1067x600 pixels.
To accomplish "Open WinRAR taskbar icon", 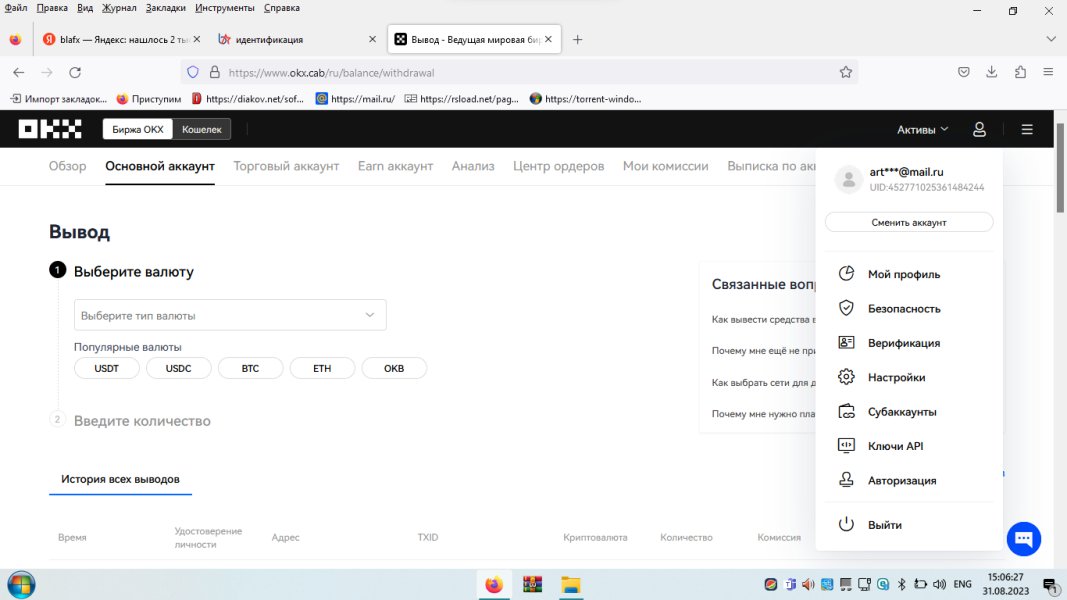I will click(x=532, y=584).
